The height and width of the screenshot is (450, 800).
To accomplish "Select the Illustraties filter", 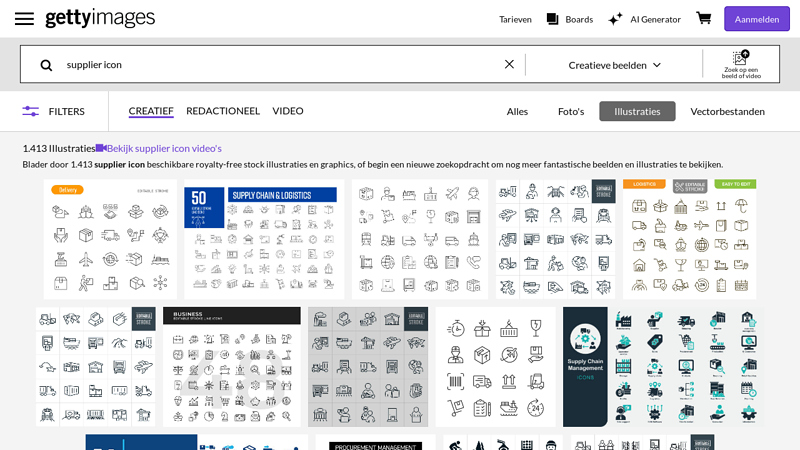I will coord(637,111).
